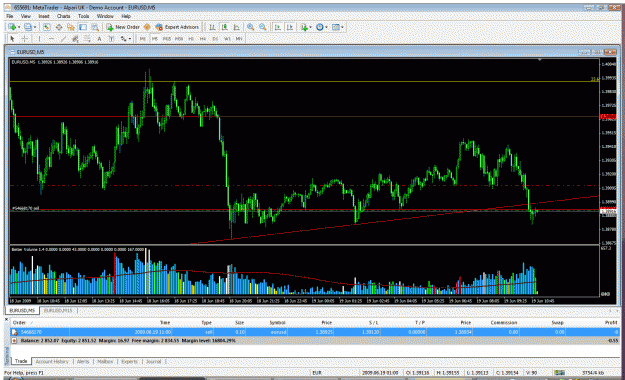This screenshot has height=380, width=625.
Task: Open the Profiles toolbar icon
Action: point(28,27)
